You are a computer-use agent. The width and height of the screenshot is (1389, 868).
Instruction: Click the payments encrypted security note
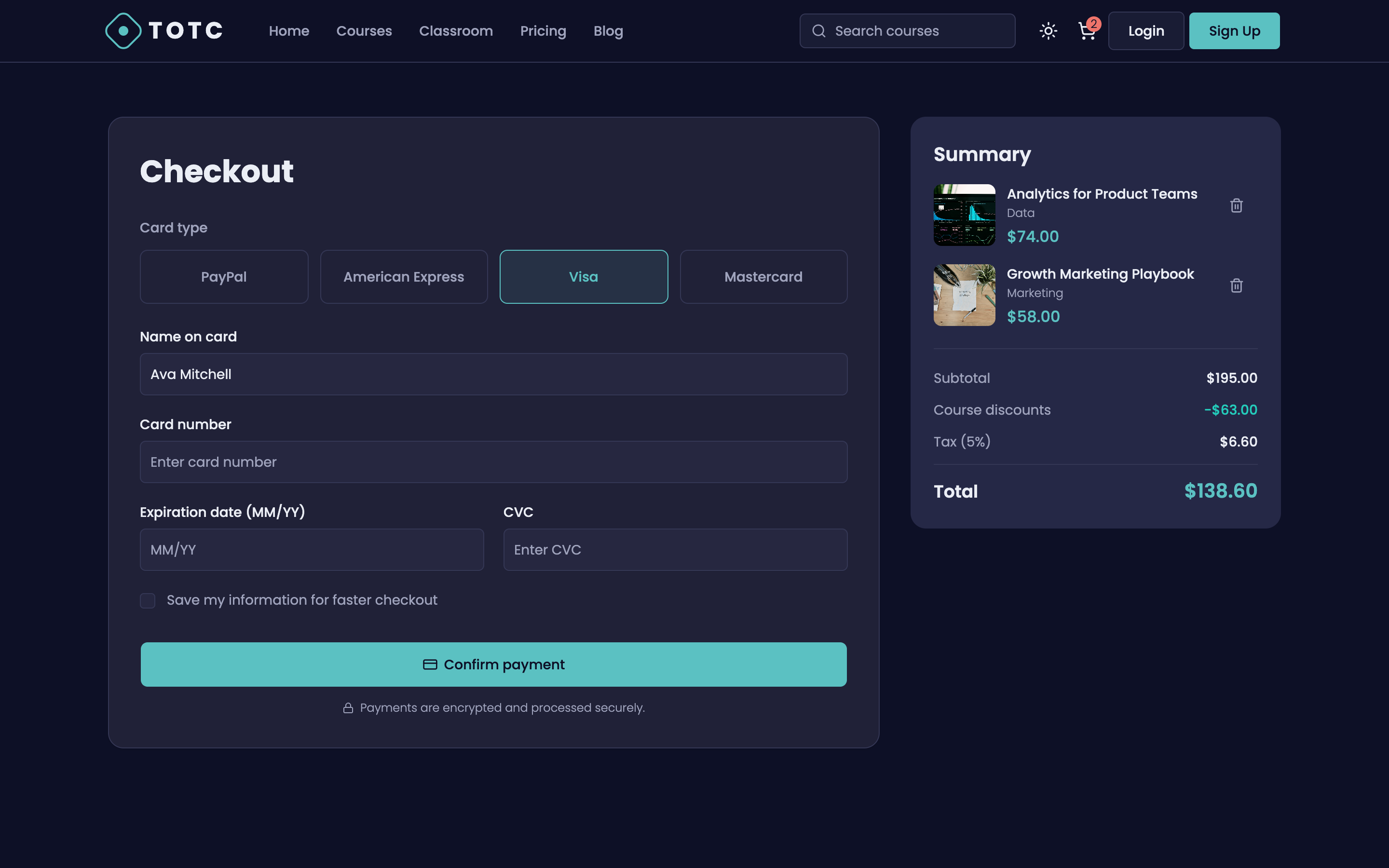coord(493,708)
